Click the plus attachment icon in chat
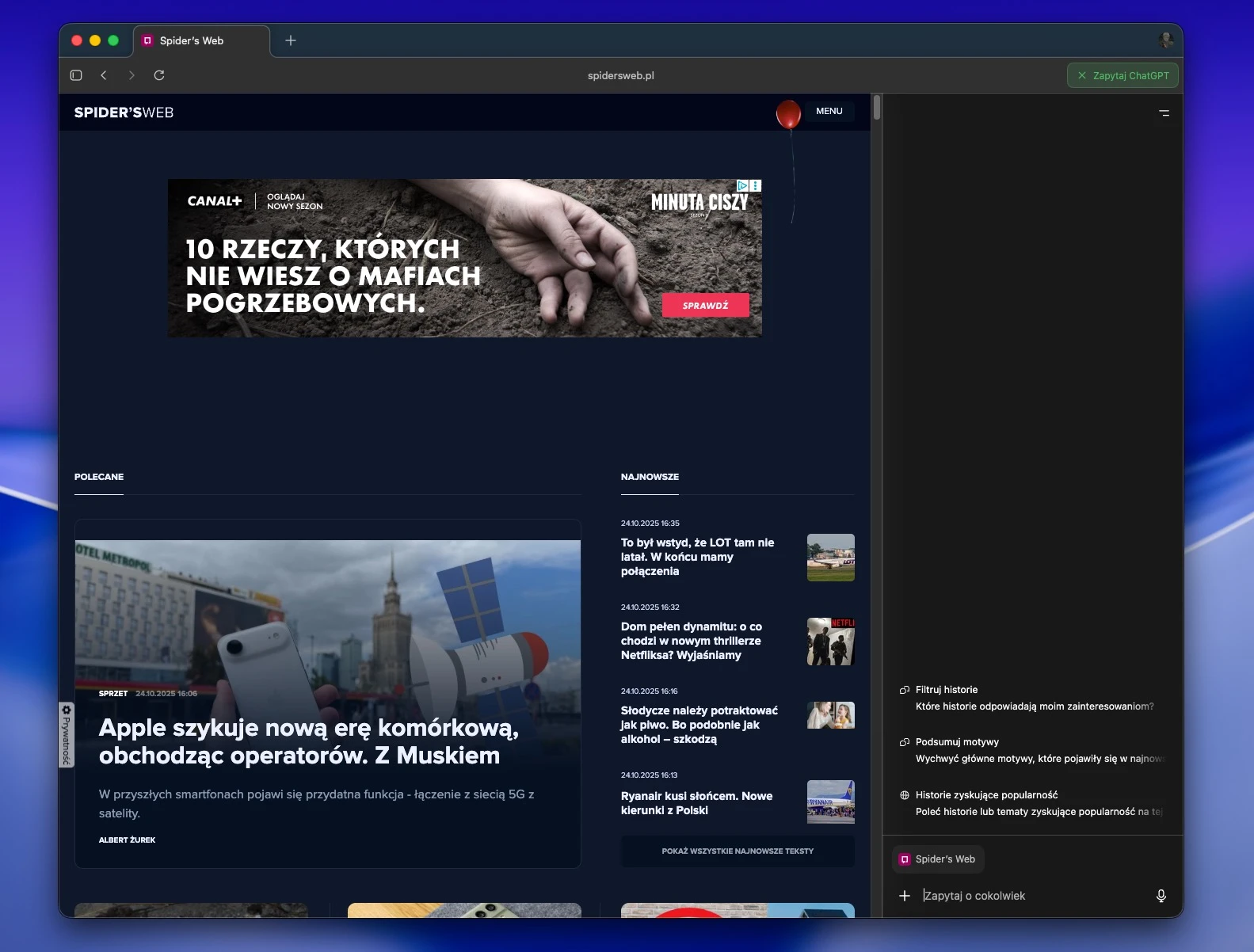The height and width of the screenshot is (952, 1254). coord(905,896)
